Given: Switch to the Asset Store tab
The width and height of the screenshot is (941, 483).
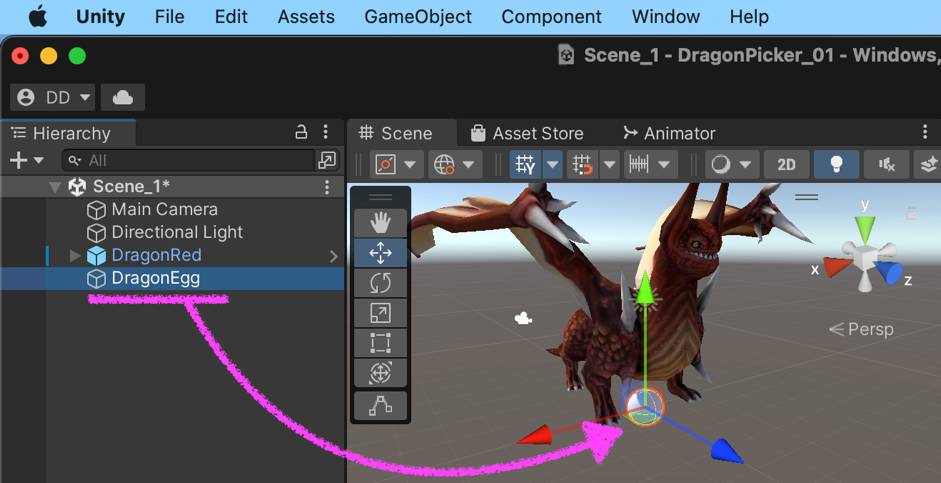Looking at the screenshot, I should (525, 133).
